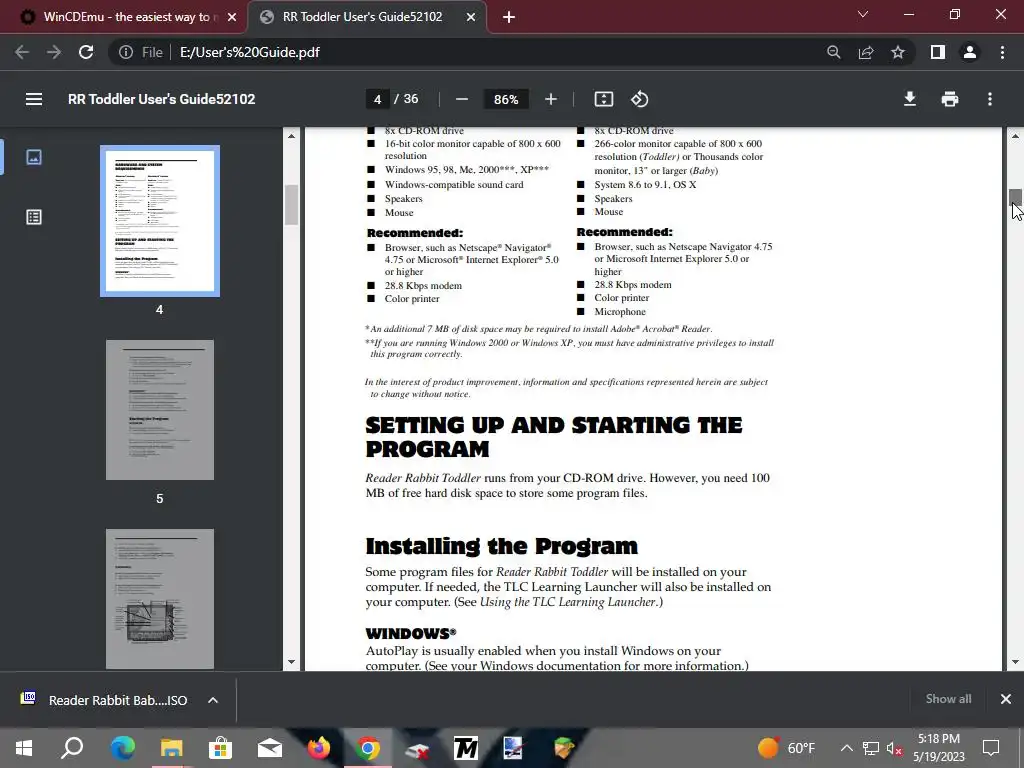Go back to the previous page
Screen dimensions: 1024x768
[22, 52]
